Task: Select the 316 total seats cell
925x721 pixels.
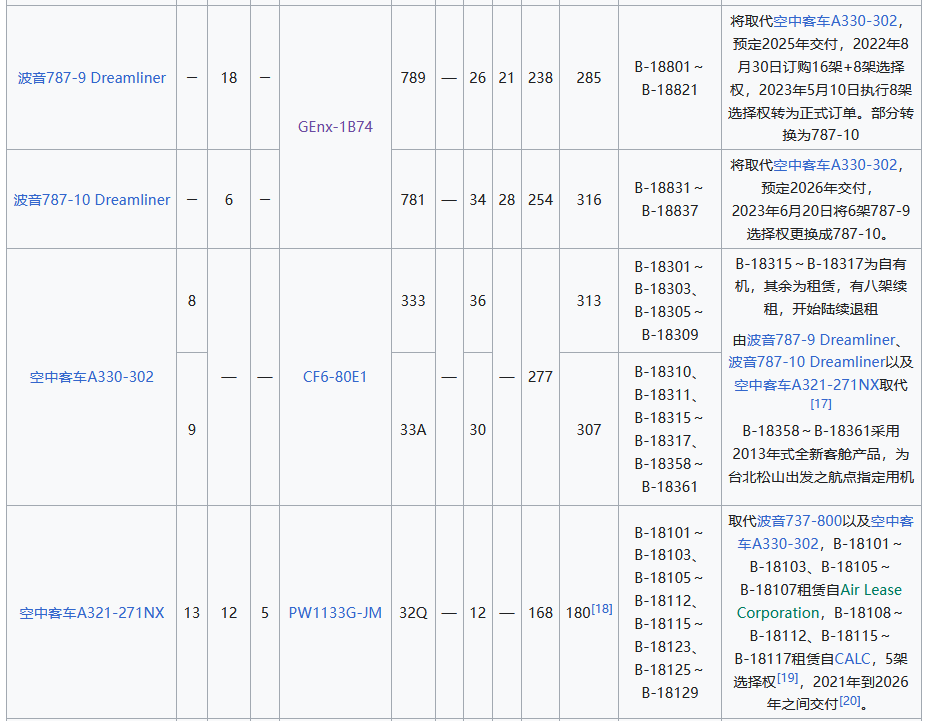Action: pos(589,200)
